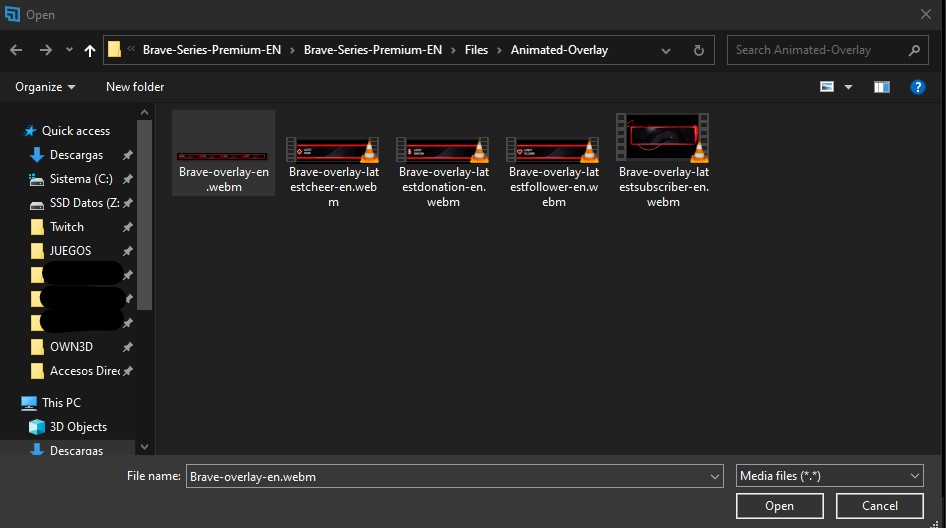
Task: Expand the Media files type dropdown
Action: pyautogui.click(x=915, y=477)
